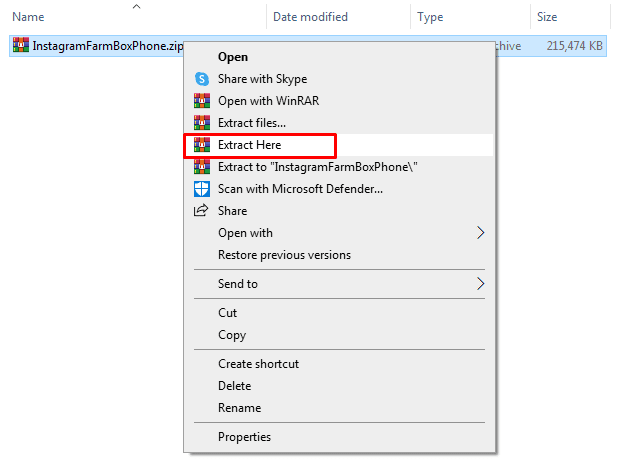This screenshot has height=472, width=628.
Task: Select Delete from the context menu
Action: point(236,386)
